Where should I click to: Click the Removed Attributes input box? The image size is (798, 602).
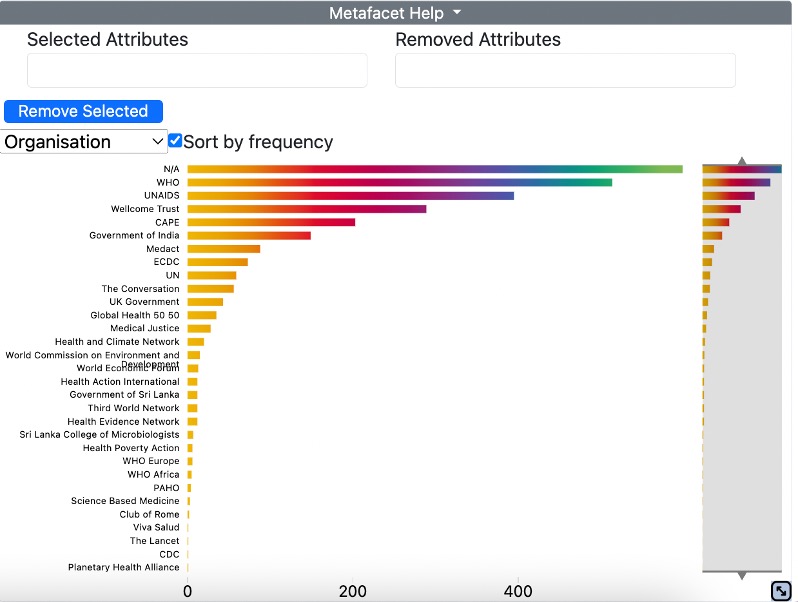coord(565,70)
